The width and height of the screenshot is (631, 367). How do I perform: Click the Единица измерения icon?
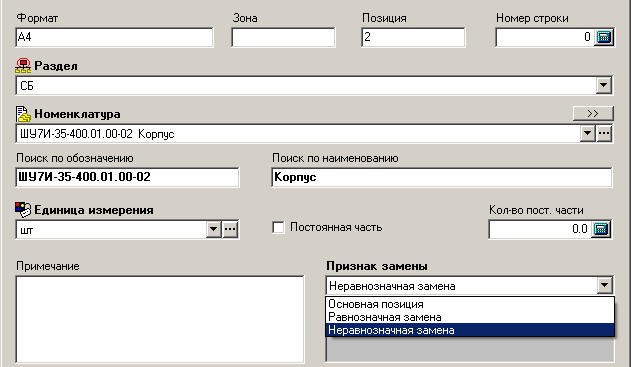click(x=23, y=210)
